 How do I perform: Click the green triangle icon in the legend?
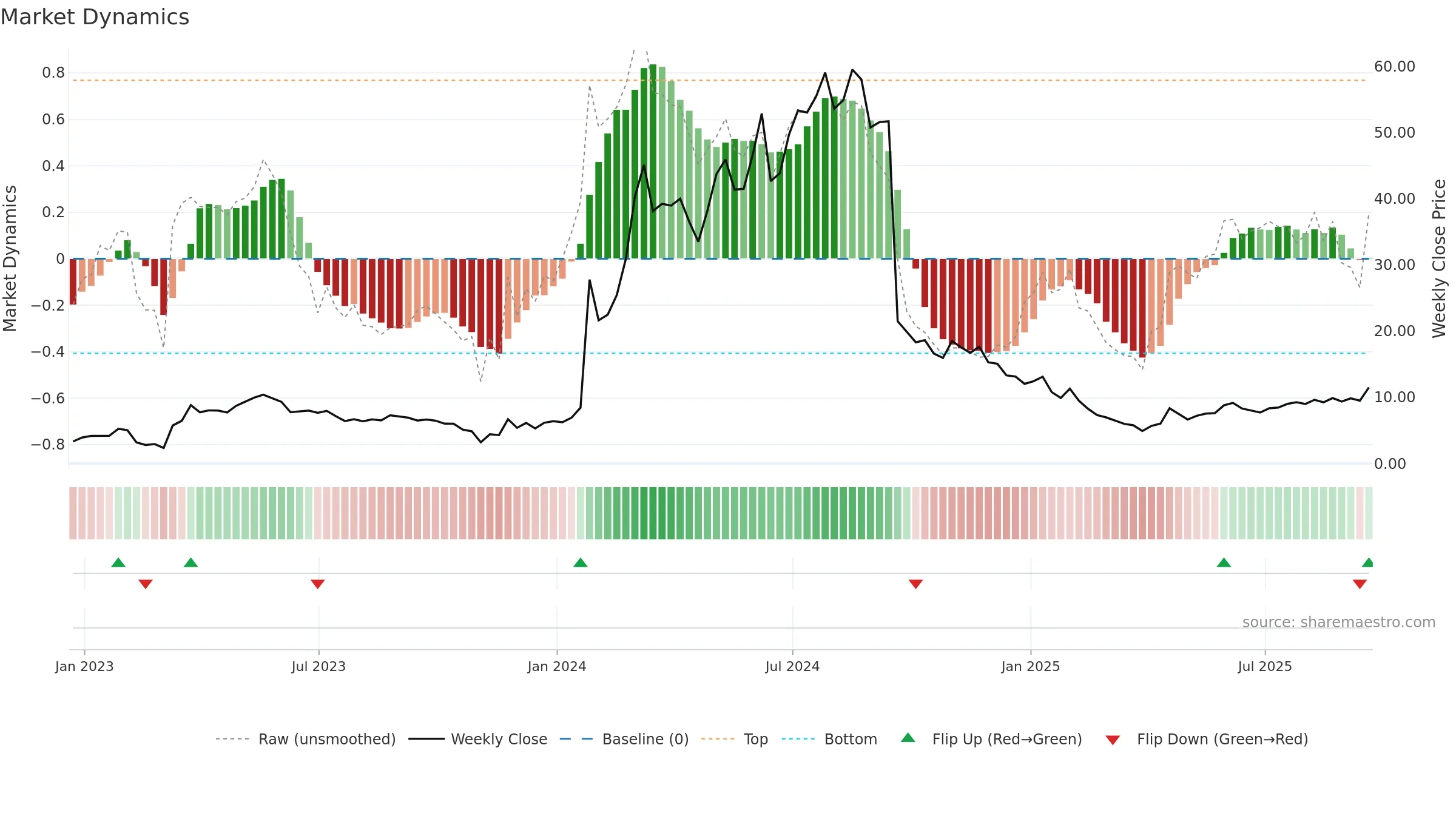908,738
